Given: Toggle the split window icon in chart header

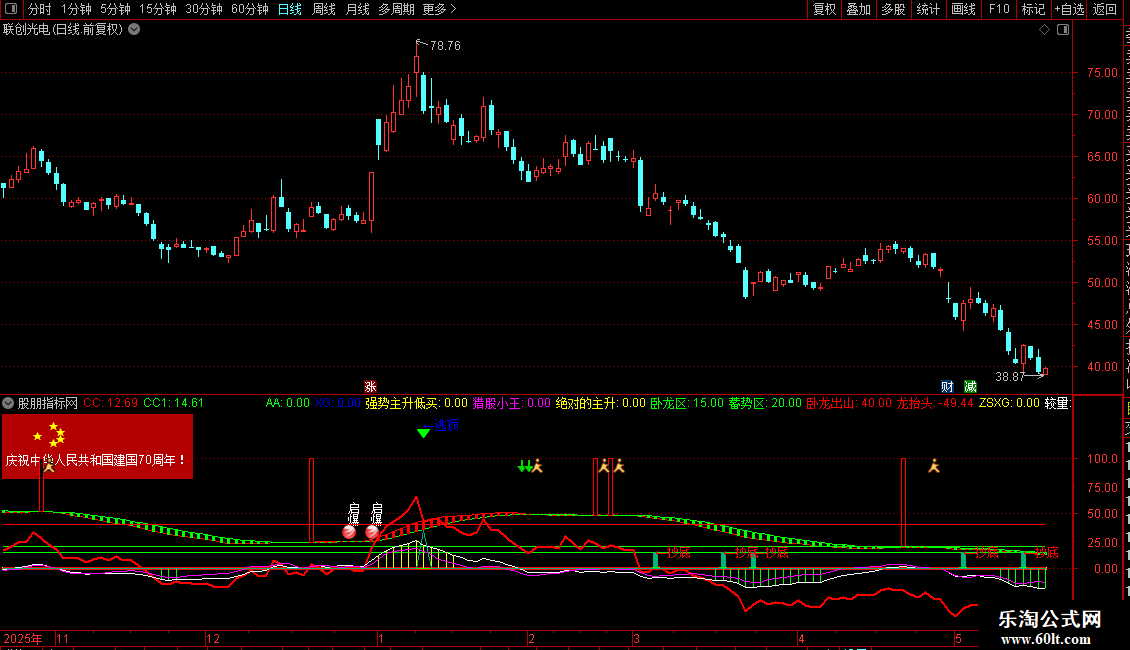Looking at the screenshot, I should pos(1063,30).
